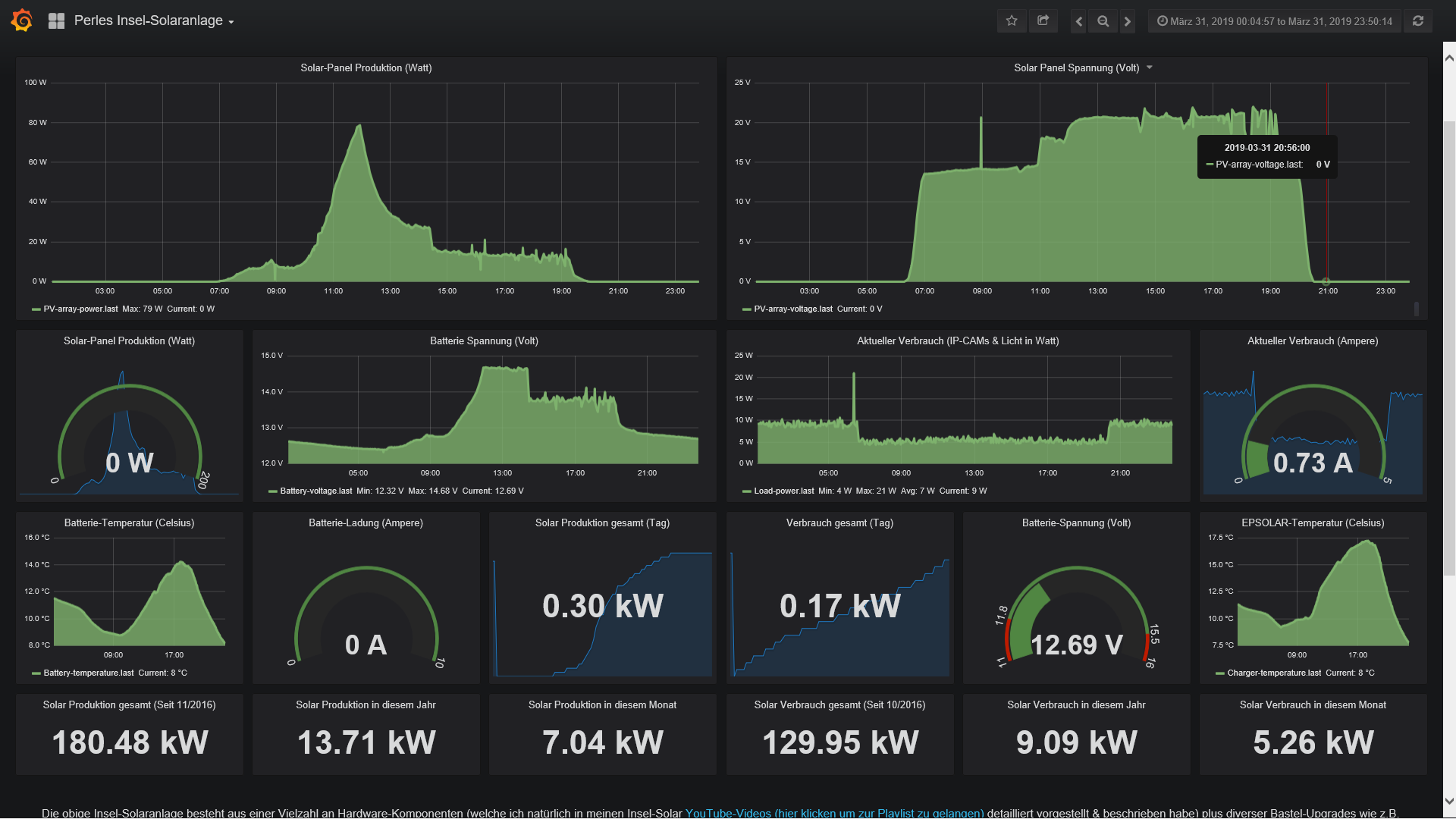Open the YouTube-Videos playlist link
The width and height of the screenshot is (1456, 819).
coord(834,813)
